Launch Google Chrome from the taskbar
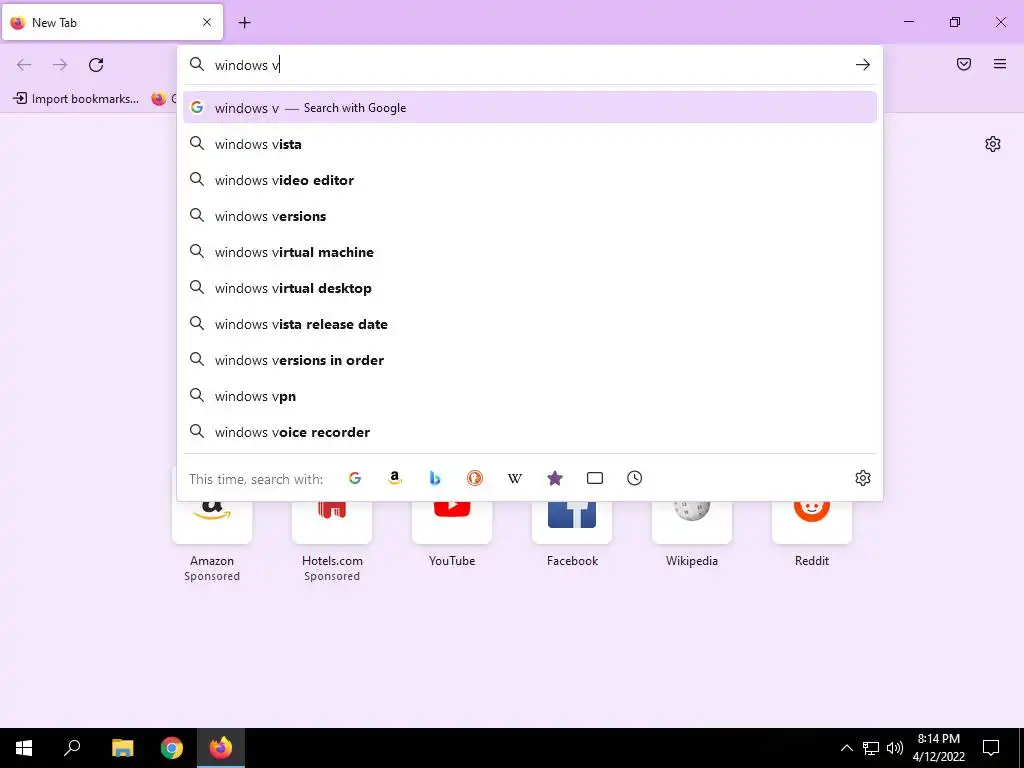Screen dimensions: 1024x768 tap(172, 748)
